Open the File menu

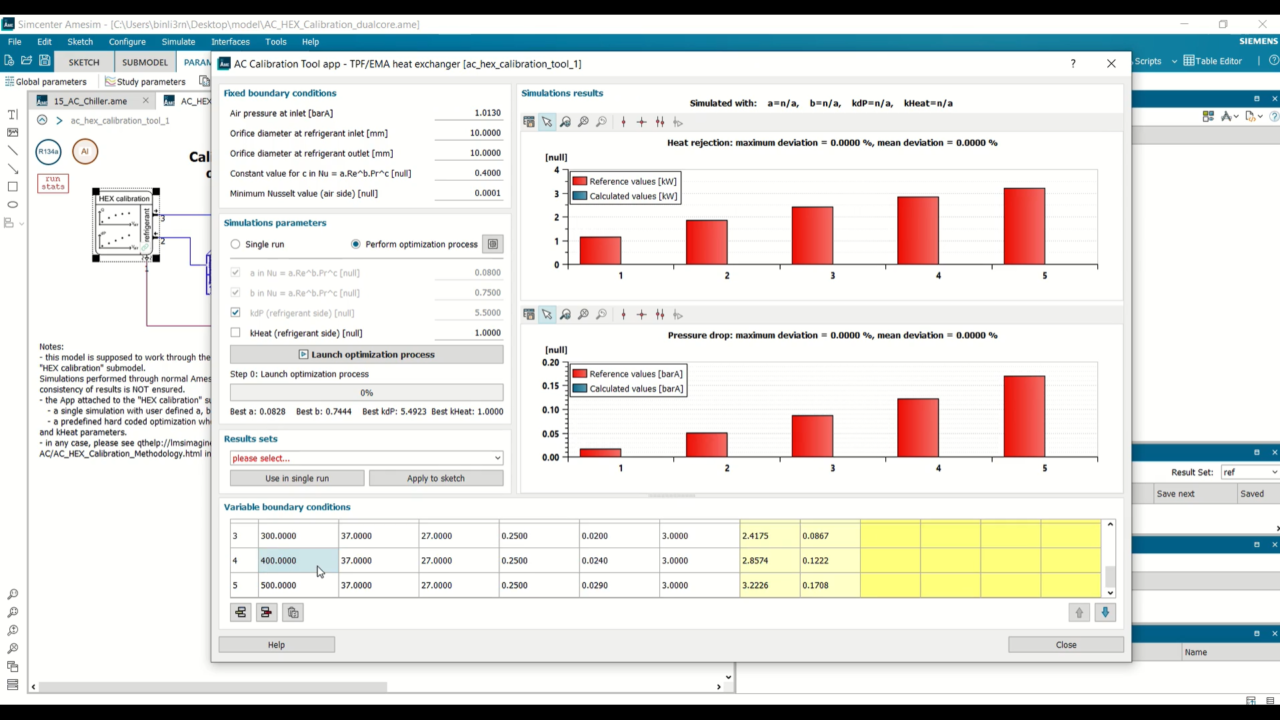coord(15,42)
